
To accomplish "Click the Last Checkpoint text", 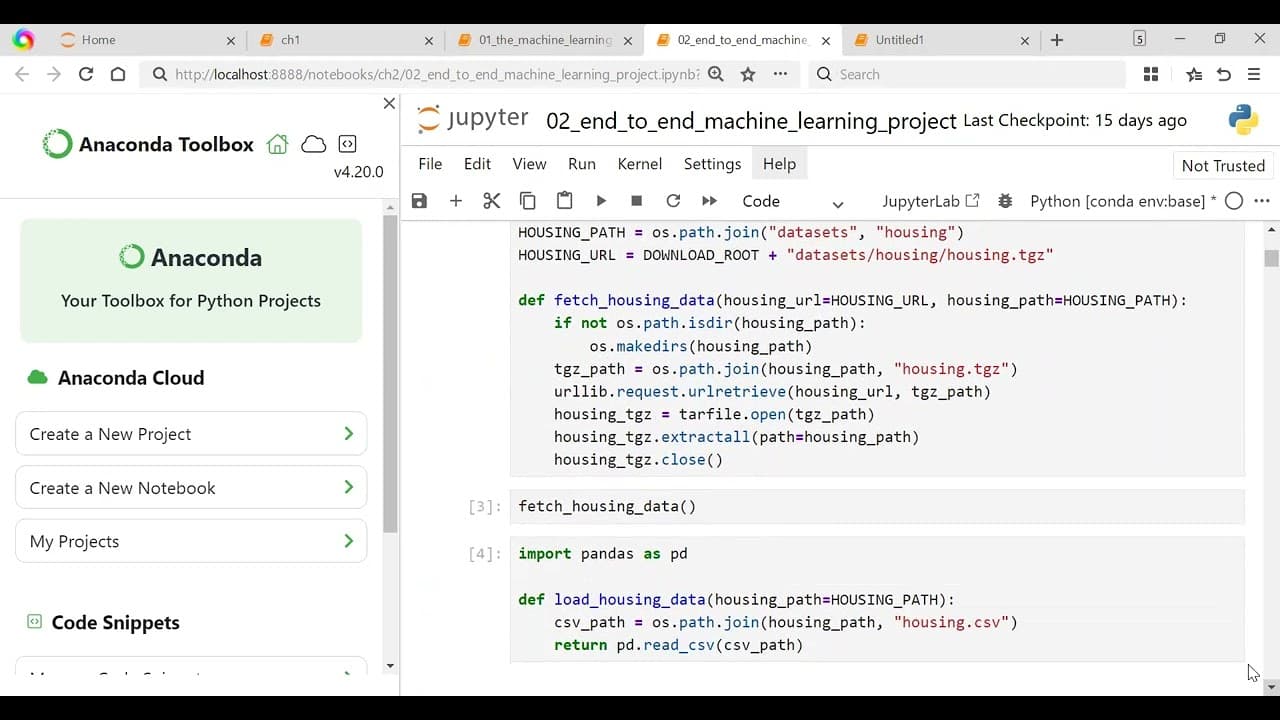I will click(1075, 120).
